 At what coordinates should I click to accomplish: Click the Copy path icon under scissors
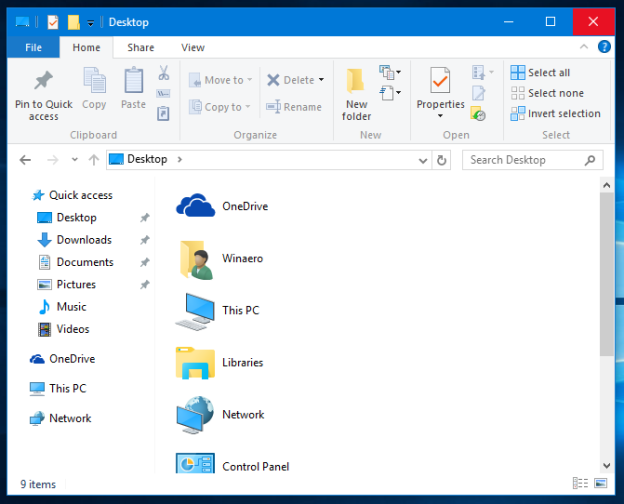coord(164,94)
